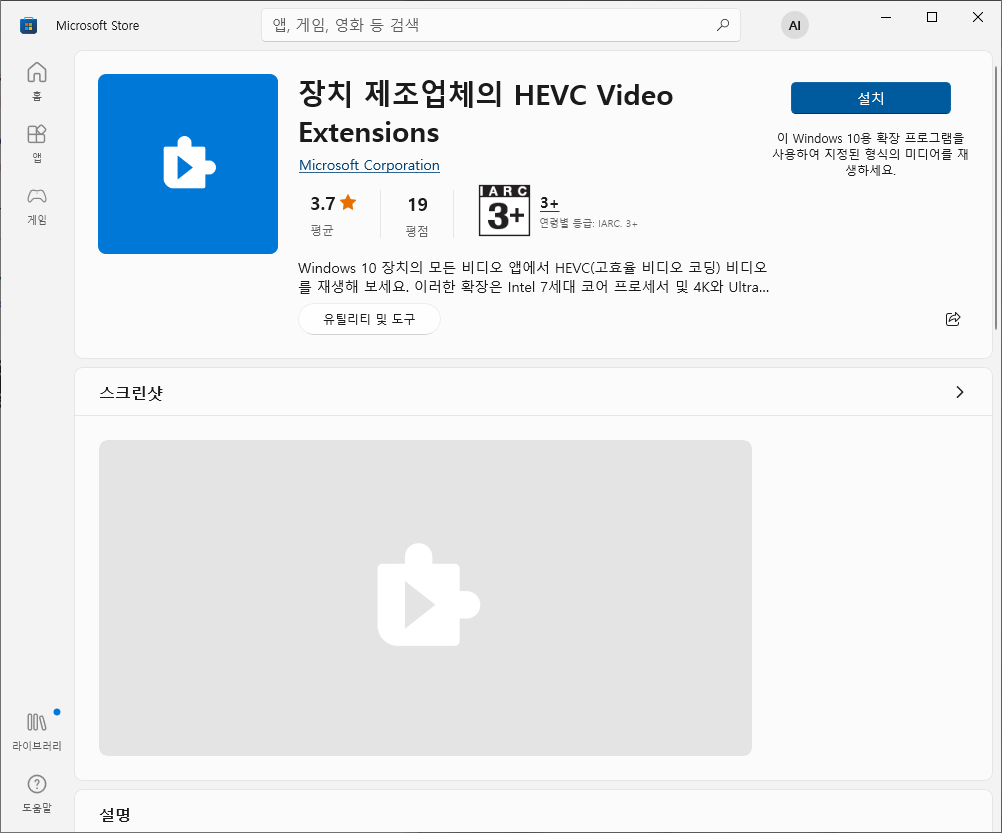
Task: Click the 3.7 average rating
Action: point(323,204)
